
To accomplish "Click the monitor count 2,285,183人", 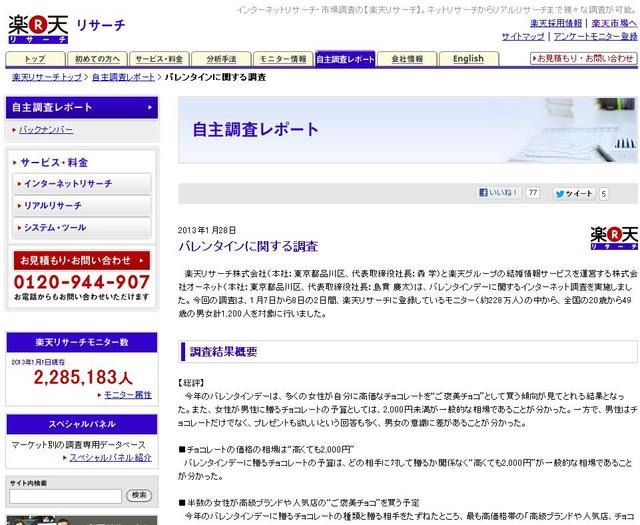I will (83, 377).
